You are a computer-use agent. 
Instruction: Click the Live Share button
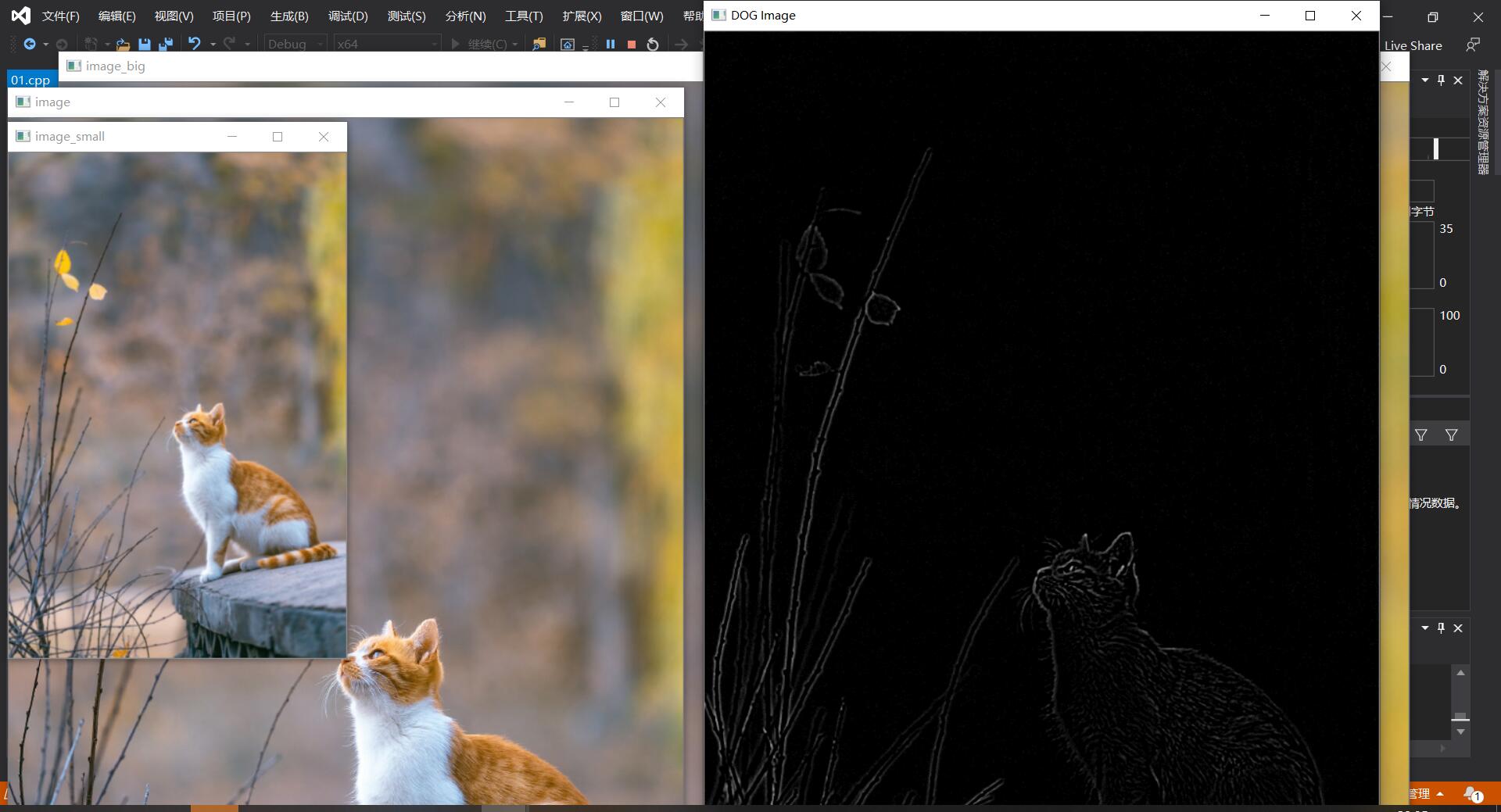tap(1413, 45)
